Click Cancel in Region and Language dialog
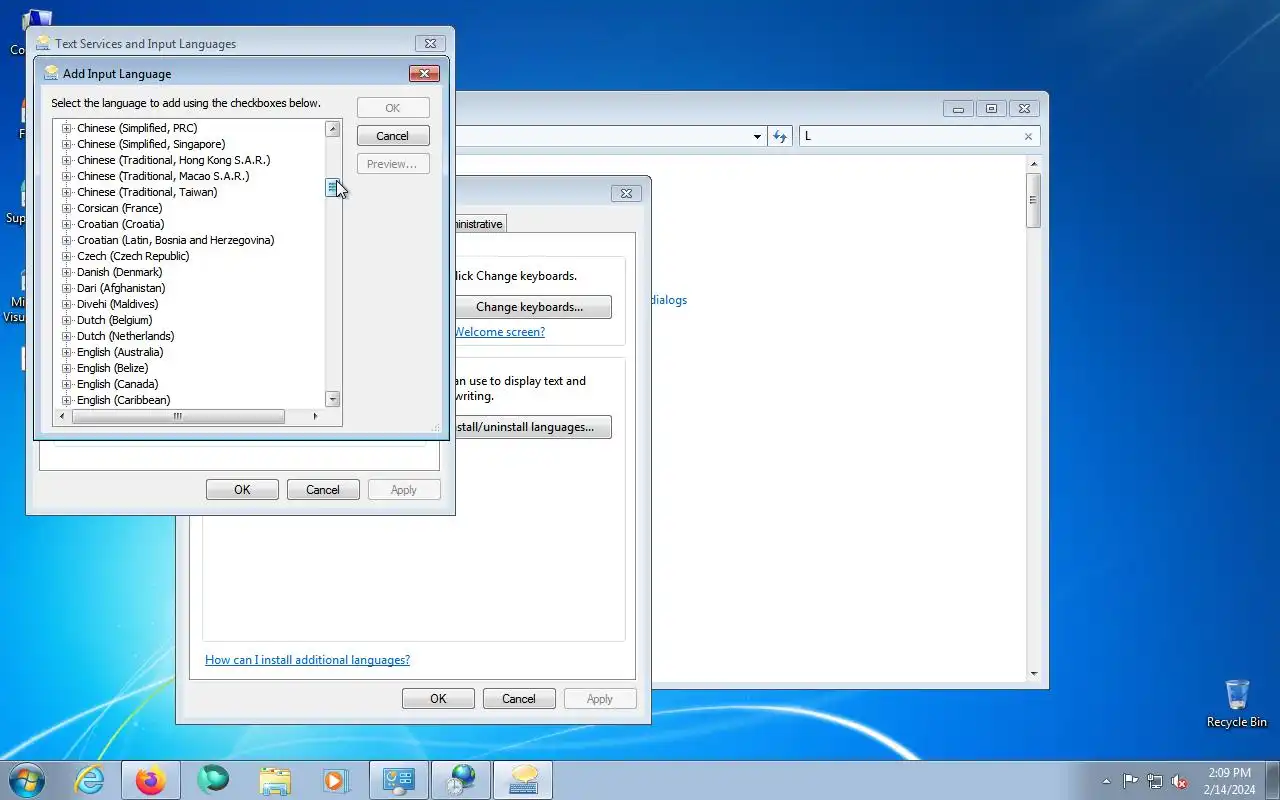The height and width of the screenshot is (800, 1280). click(x=519, y=699)
